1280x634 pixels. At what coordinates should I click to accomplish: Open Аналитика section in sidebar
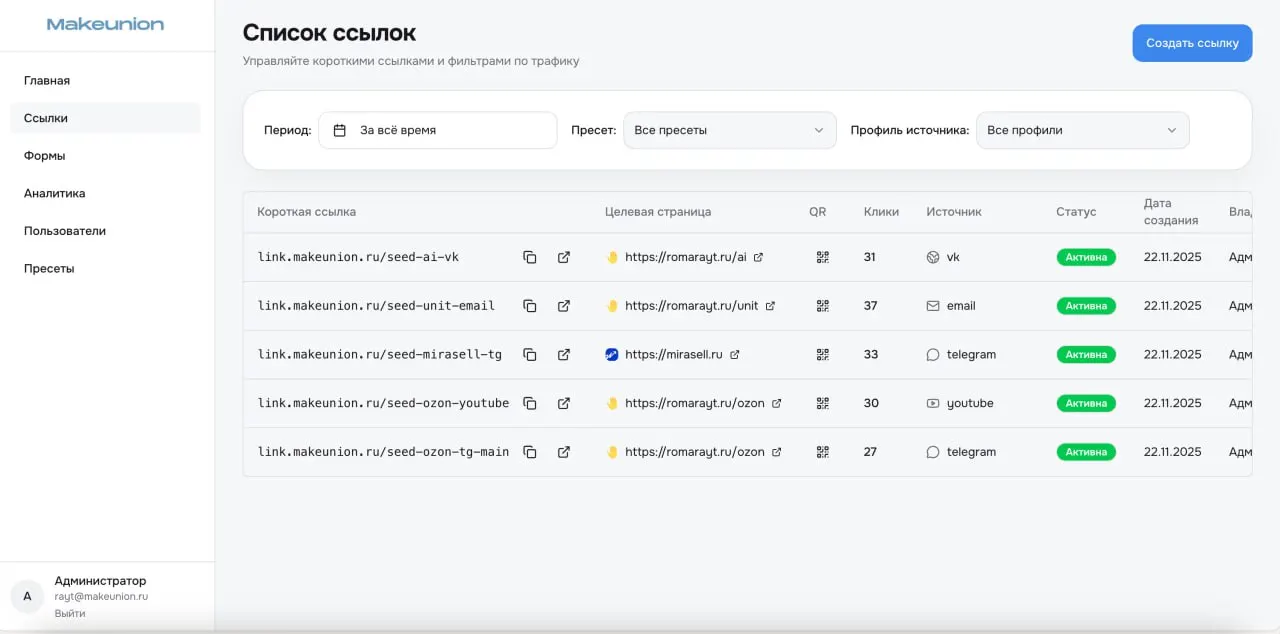click(x=105, y=193)
